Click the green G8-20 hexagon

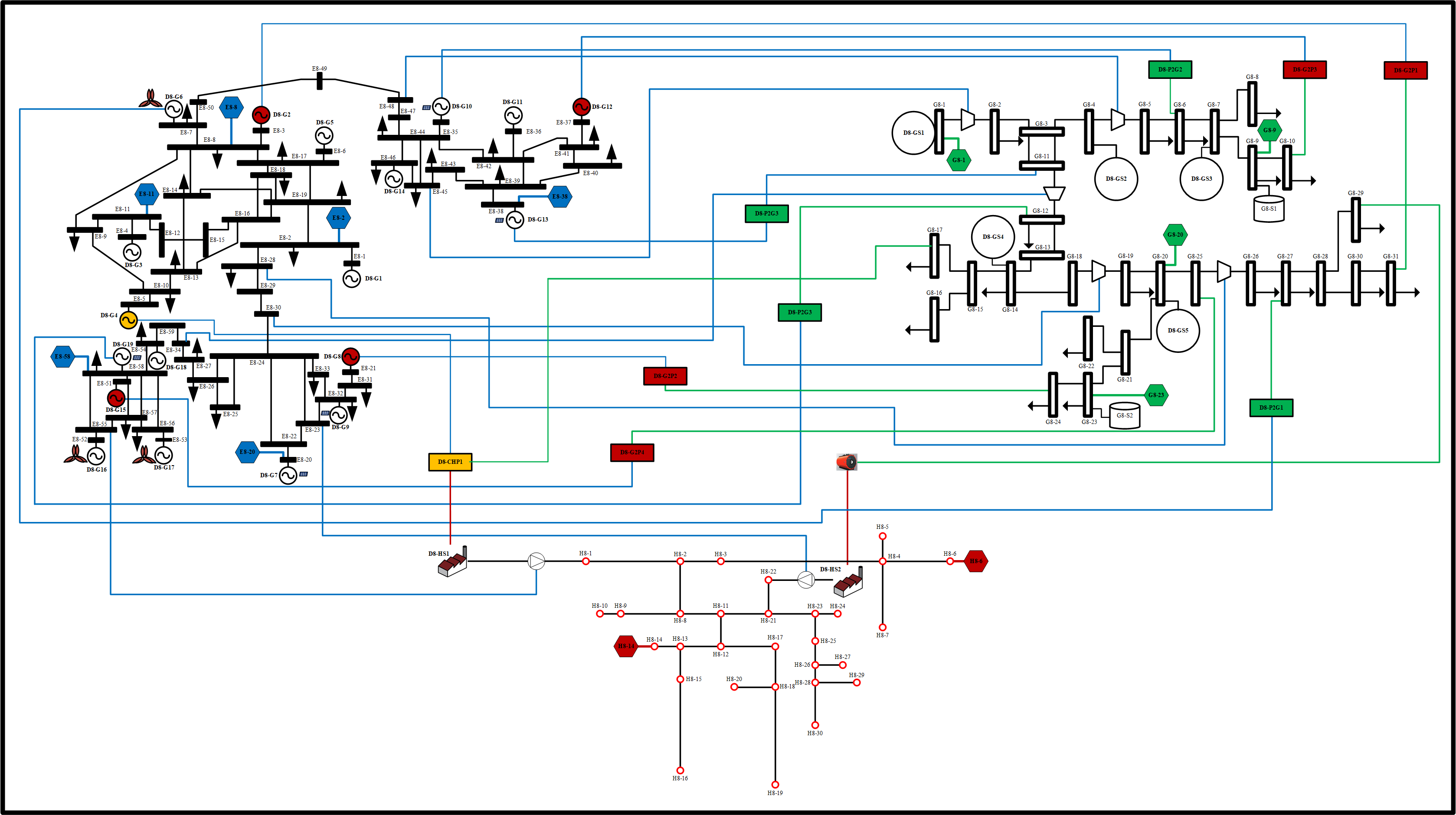tap(1175, 235)
